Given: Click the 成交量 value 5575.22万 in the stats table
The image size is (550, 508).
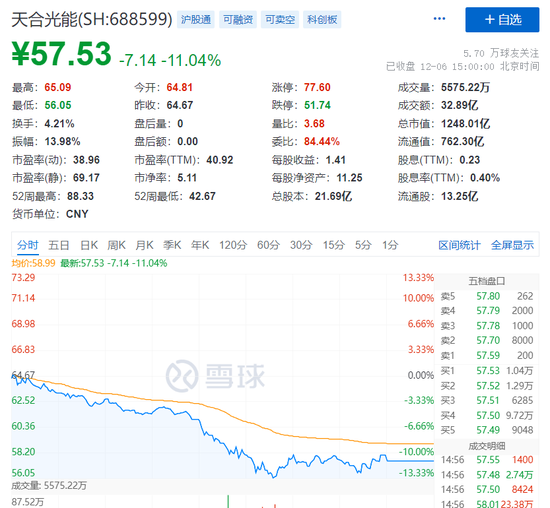Looking at the screenshot, I should point(465,87).
